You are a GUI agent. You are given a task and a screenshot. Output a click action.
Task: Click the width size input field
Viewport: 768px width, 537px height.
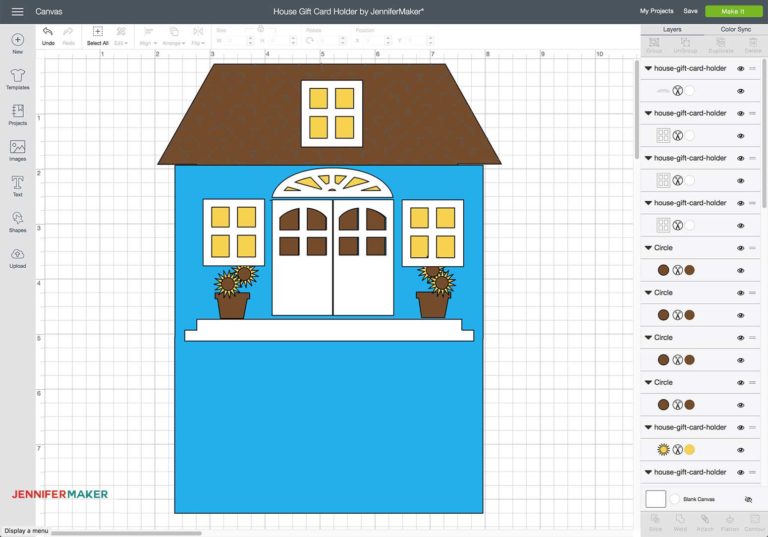click(x=236, y=41)
